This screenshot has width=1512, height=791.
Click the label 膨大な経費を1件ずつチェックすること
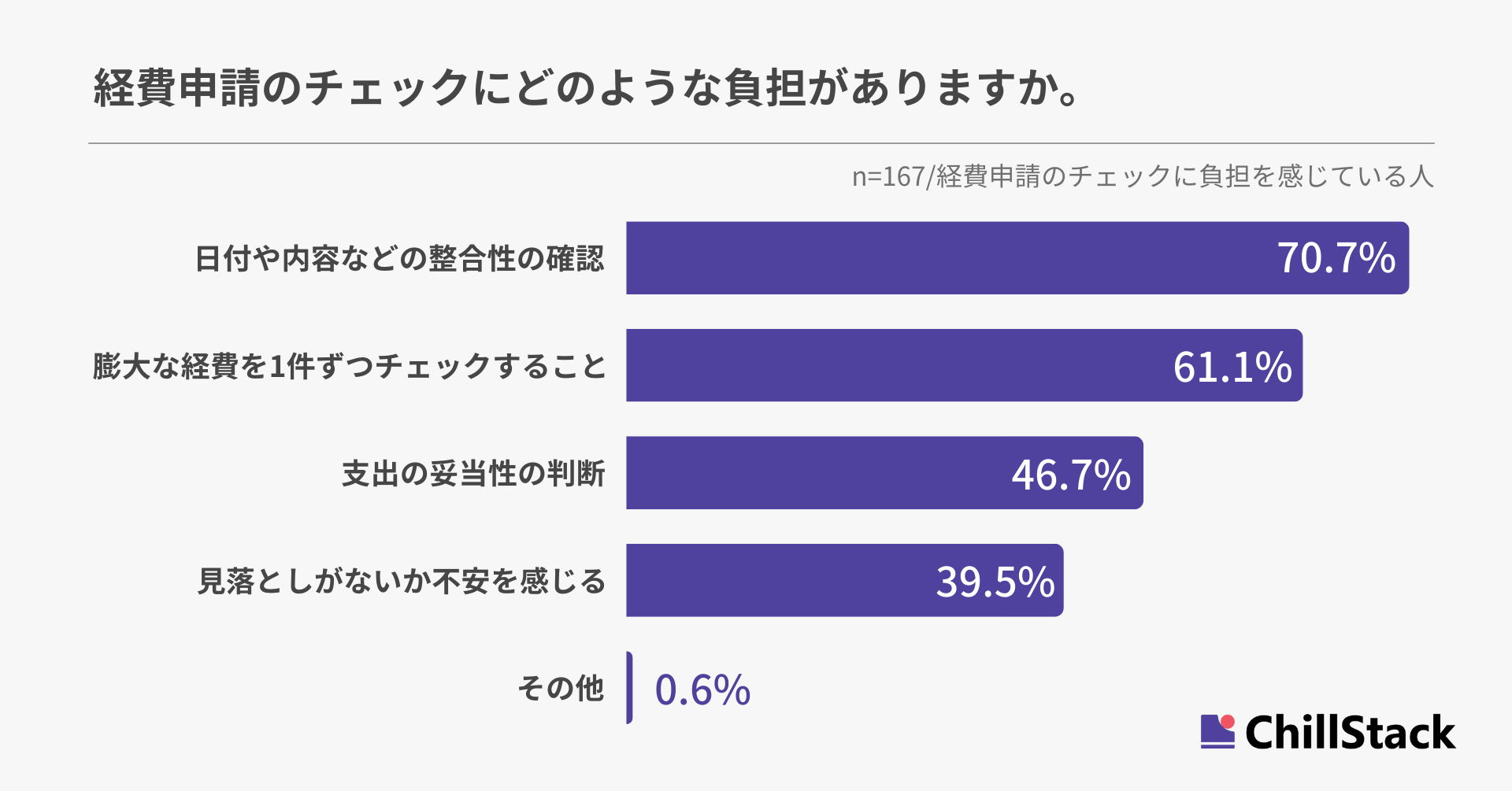click(x=350, y=366)
